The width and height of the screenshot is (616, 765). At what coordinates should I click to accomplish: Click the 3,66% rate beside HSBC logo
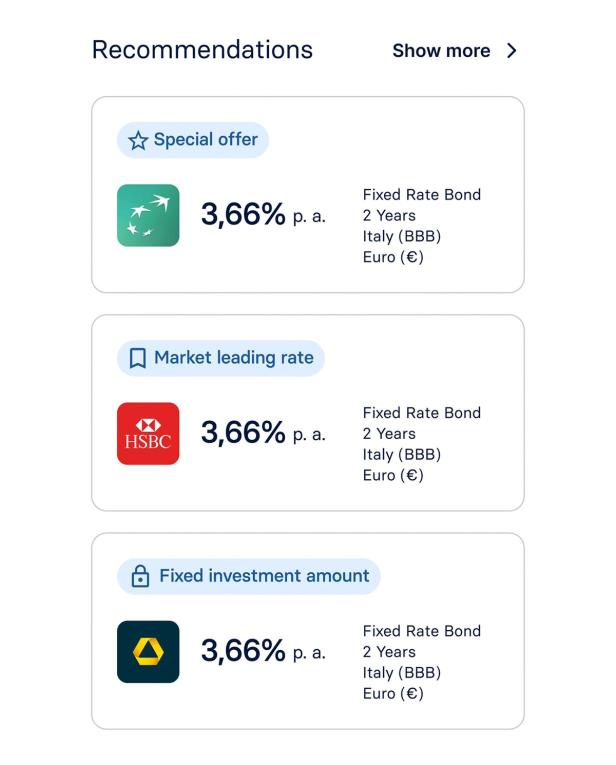tap(244, 432)
